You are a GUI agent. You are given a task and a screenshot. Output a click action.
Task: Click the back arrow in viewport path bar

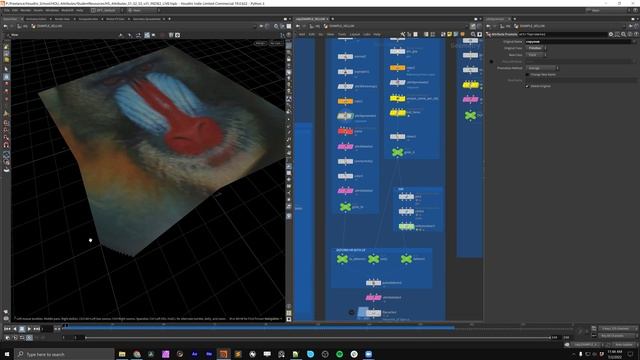(5, 26)
